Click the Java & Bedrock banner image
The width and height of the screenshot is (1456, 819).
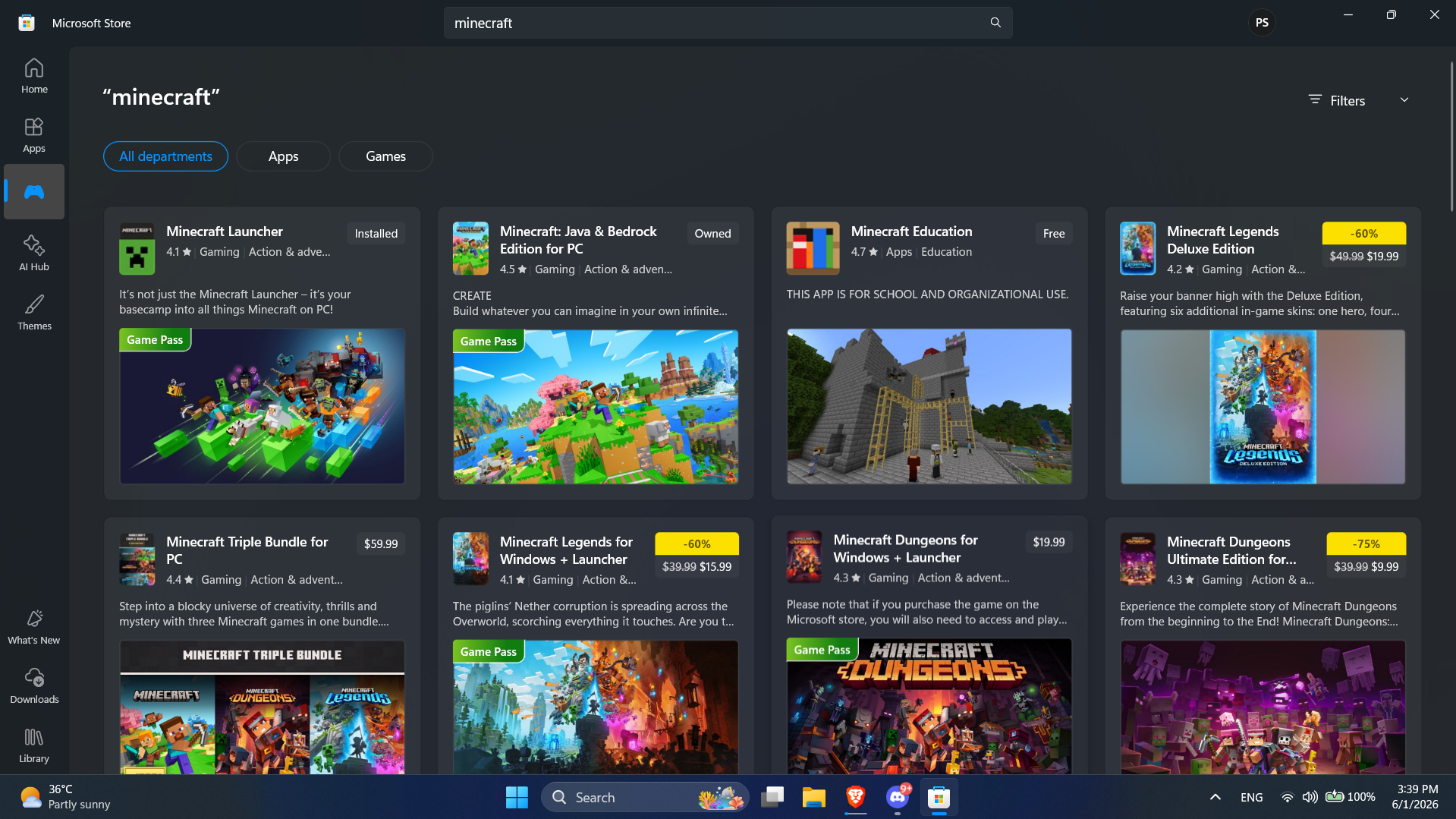(x=596, y=407)
